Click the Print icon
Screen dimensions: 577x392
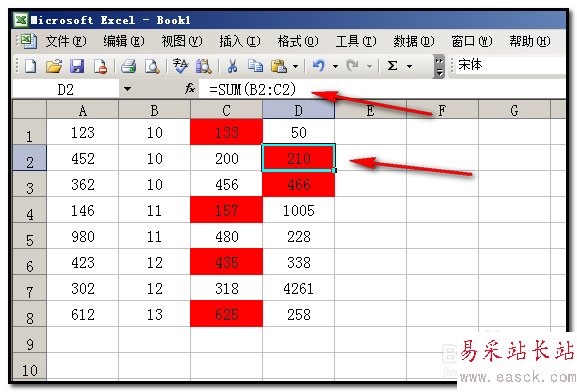[x=128, y=67]
